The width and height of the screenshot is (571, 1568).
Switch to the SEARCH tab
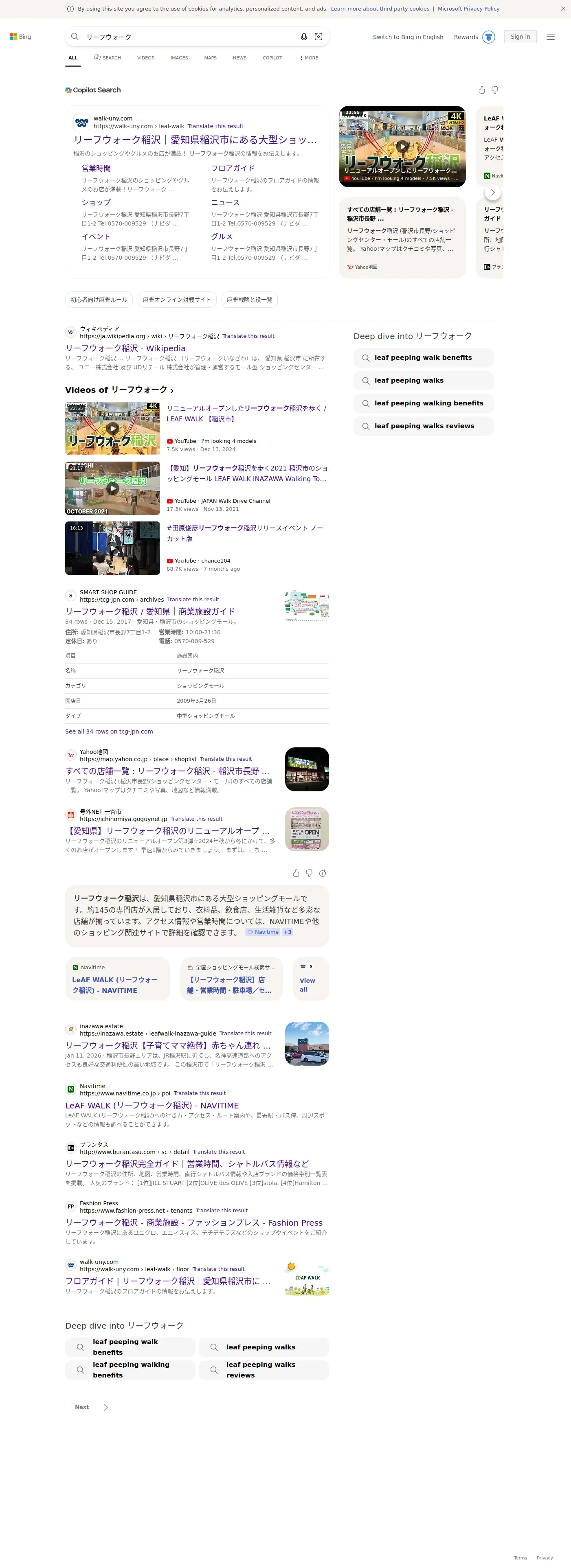[107, 58]
